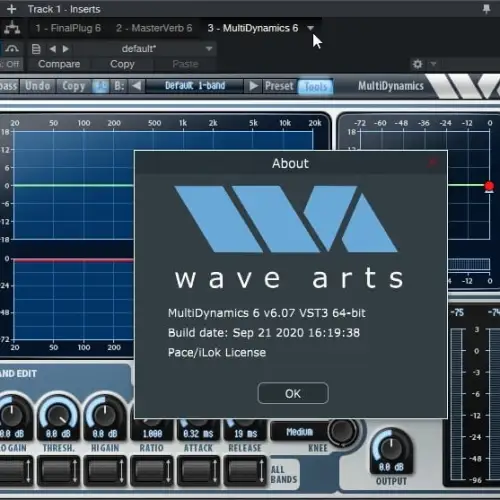Click the Build date Sep 21 2020 text

click(x=264, y=333)
